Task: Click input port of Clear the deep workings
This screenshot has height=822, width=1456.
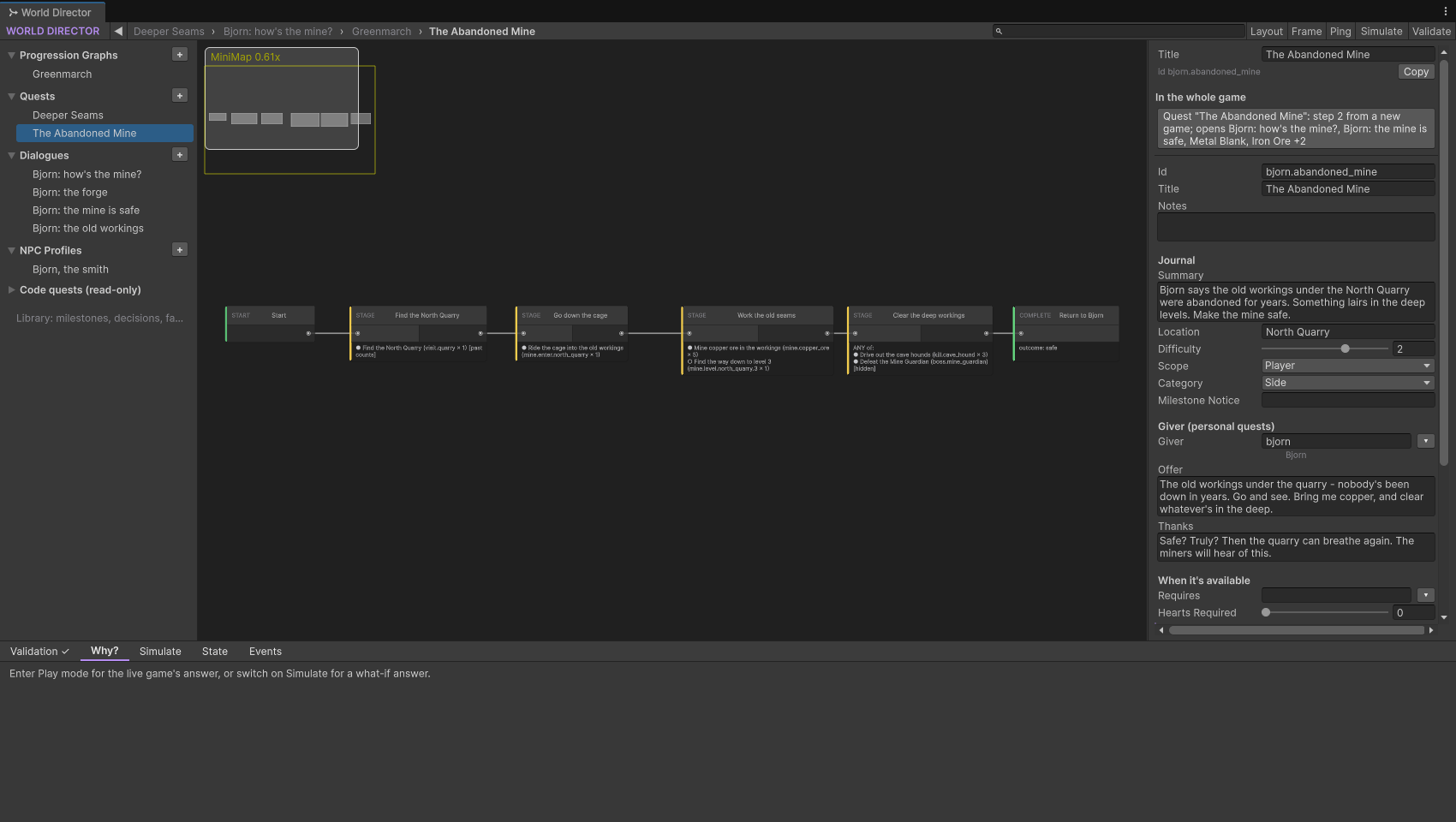Action: click(x=855, y=333)
